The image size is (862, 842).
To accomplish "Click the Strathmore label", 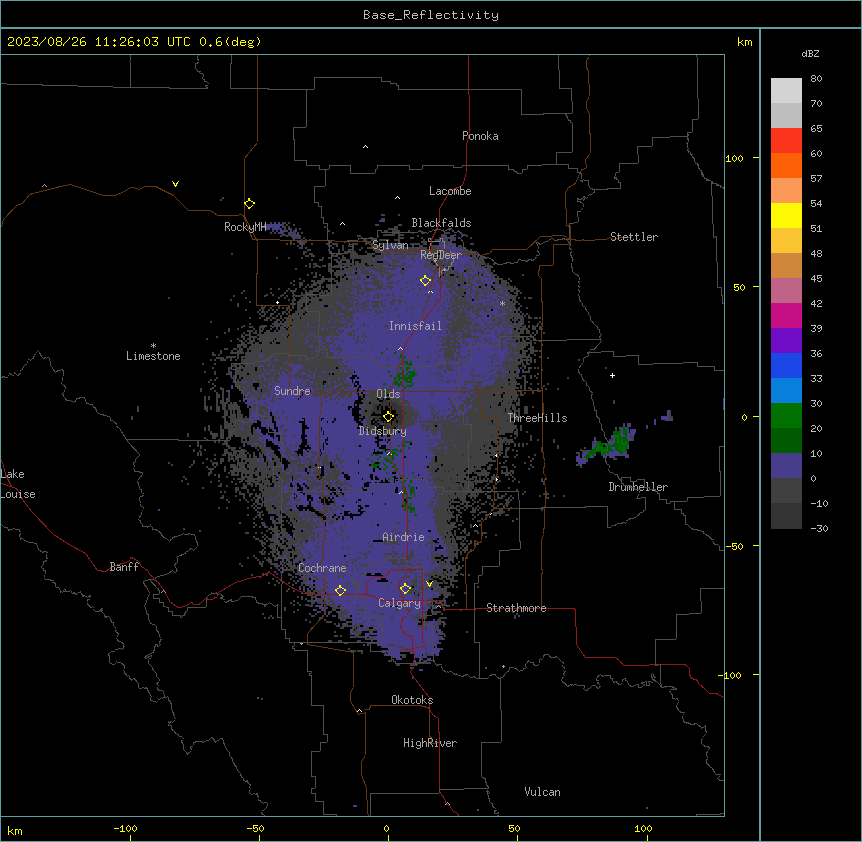I will (516, 608).
